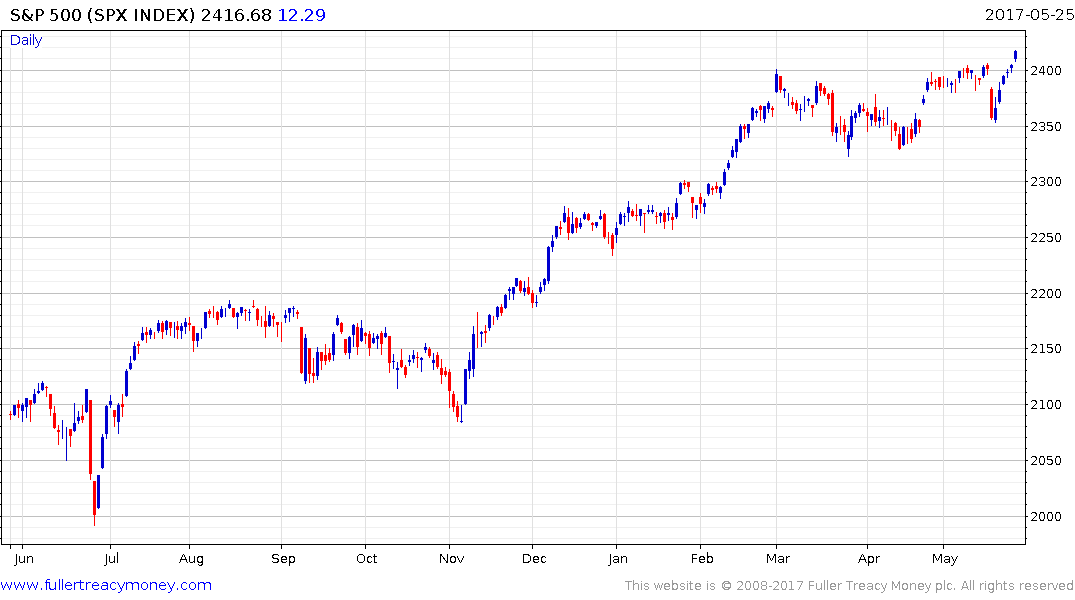Click the 'Dec' month axis label
This screenshot has height=600, width=1075.
tap(534, 559)
